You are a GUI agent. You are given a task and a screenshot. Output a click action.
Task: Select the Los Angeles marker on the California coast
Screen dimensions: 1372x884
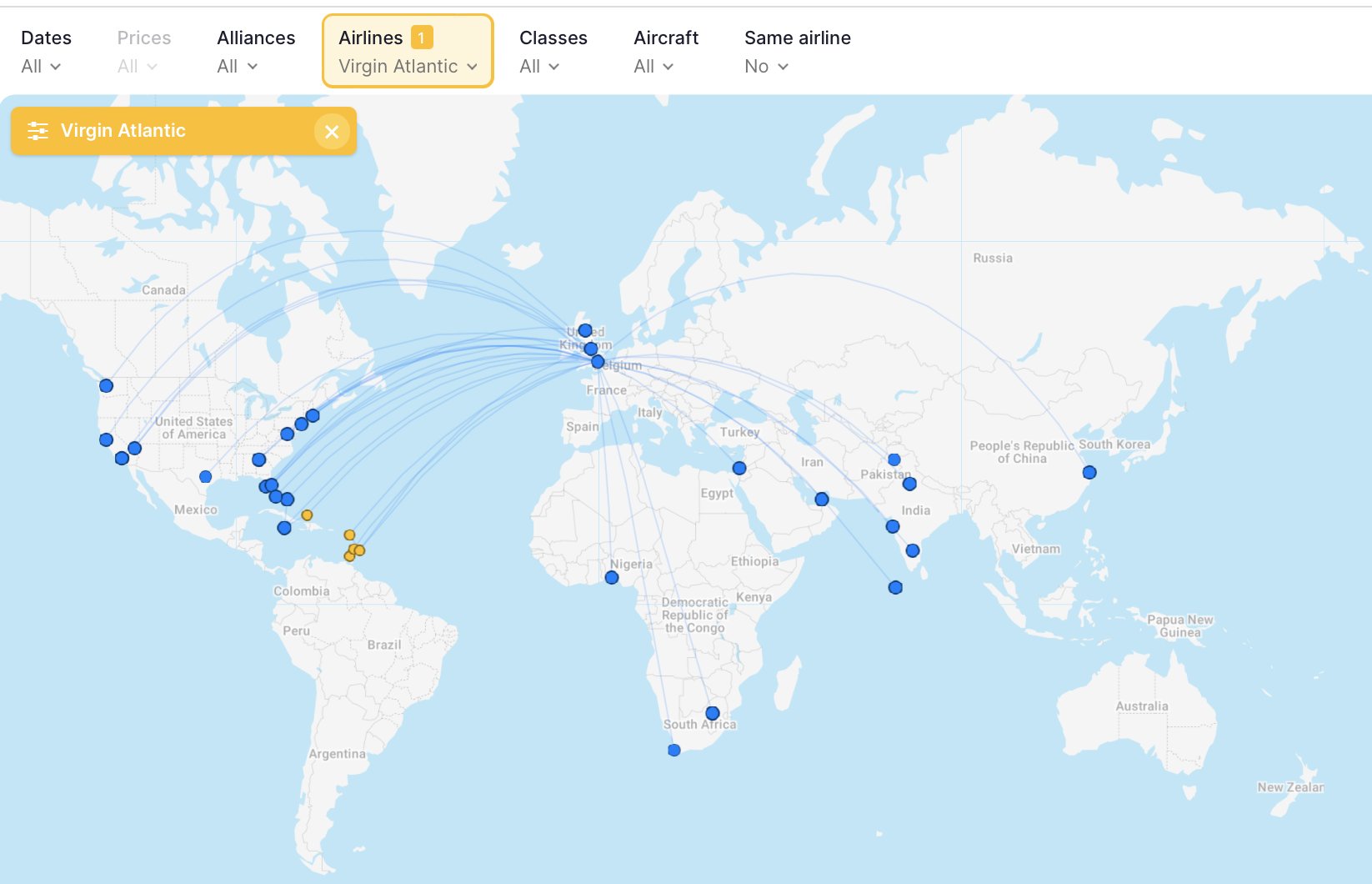point(122,458)
